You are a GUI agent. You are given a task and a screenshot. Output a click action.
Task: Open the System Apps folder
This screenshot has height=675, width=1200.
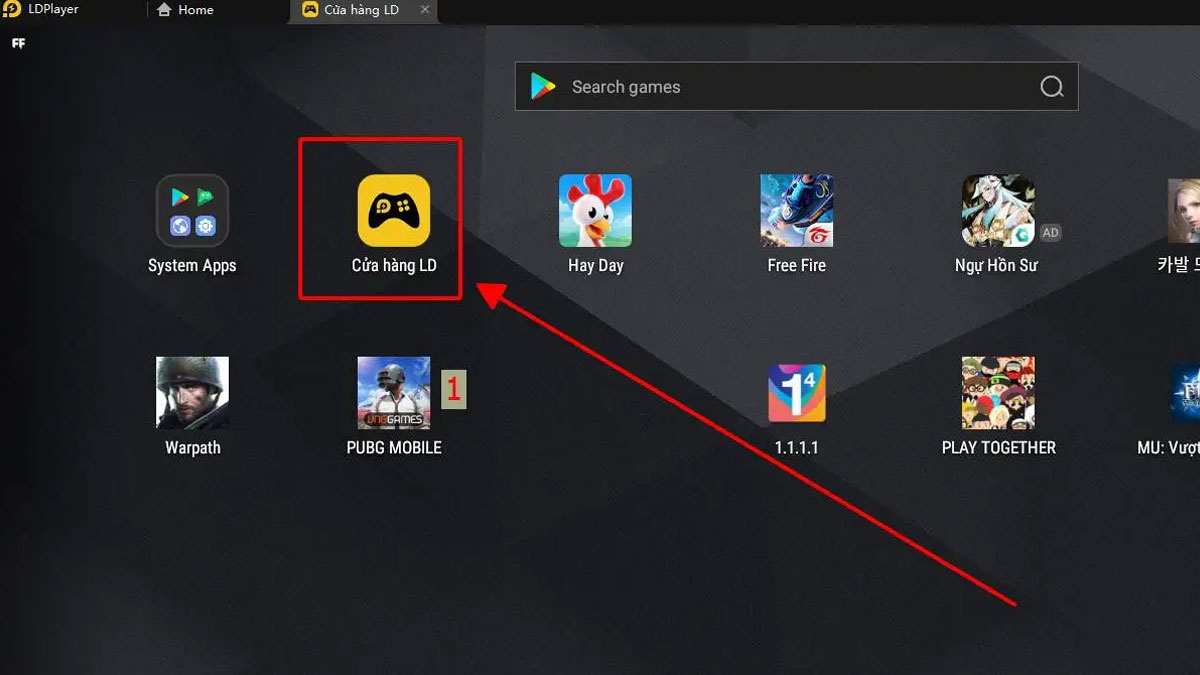pyautogui.click(x=192, y=211)
